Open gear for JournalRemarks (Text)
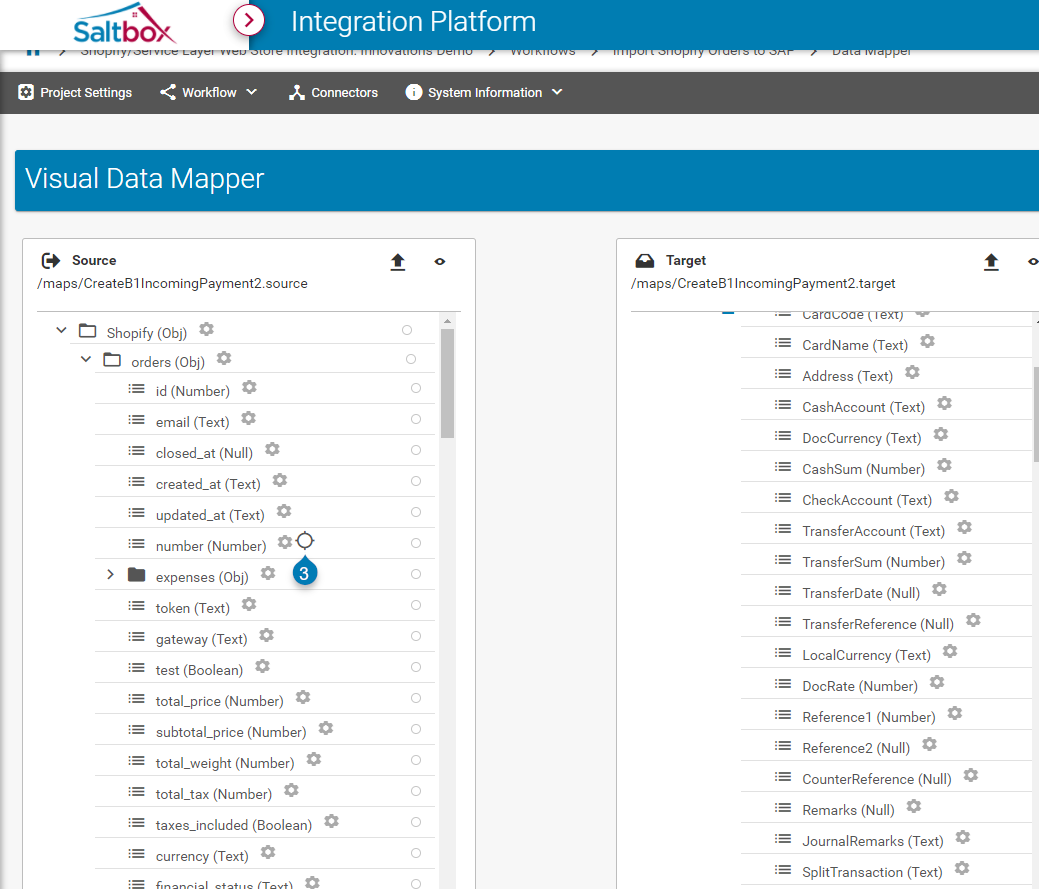The height and width of the screenshot is (889, 1042). click(x=963, y=837)
